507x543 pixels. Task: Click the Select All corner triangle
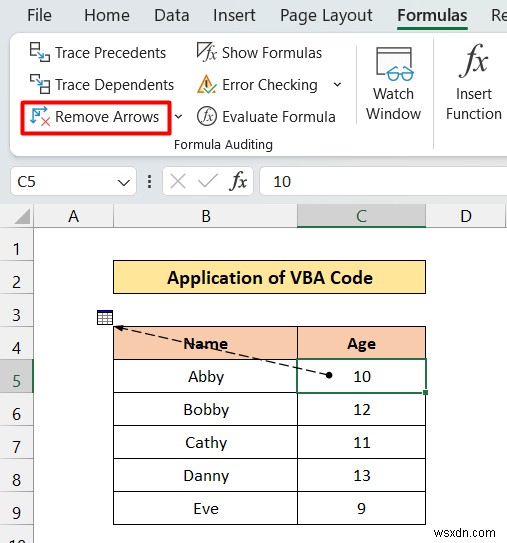23,217
